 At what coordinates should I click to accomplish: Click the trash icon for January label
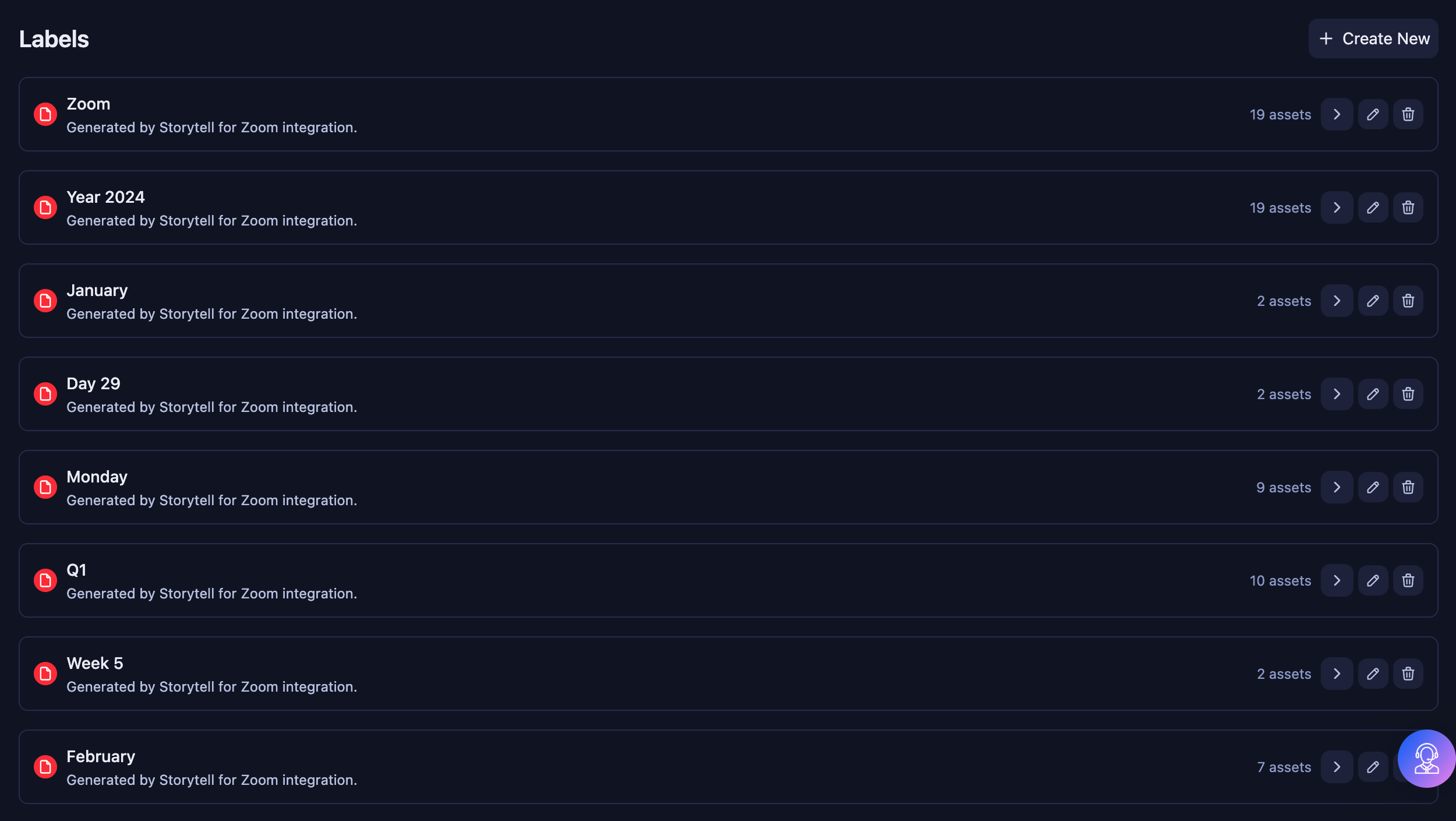click(x=1408, y=301)
